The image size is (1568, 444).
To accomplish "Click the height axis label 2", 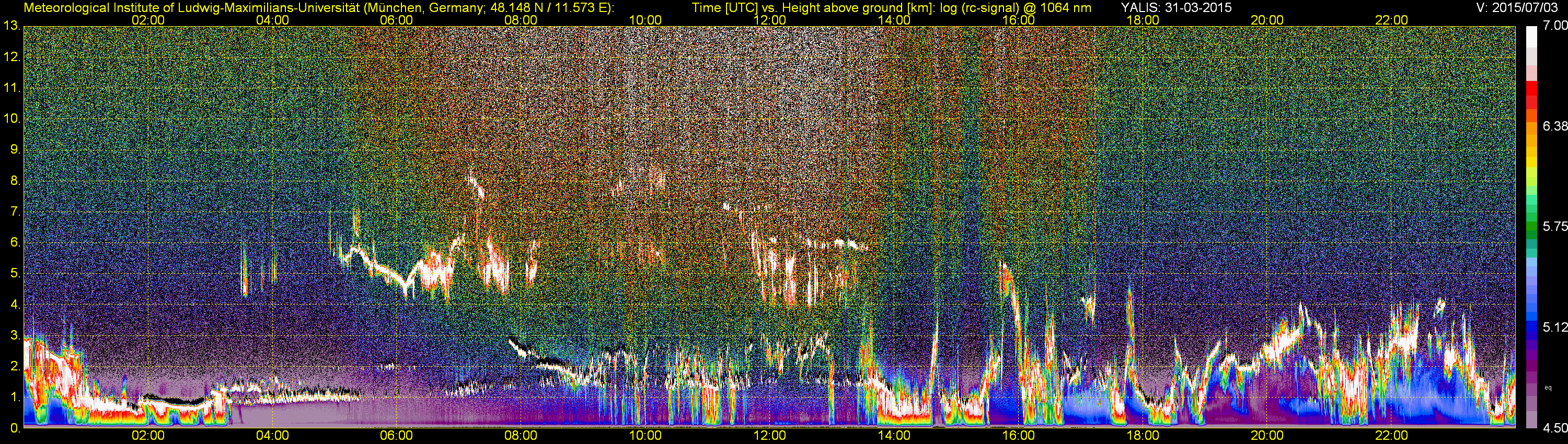I will (15, 366).
